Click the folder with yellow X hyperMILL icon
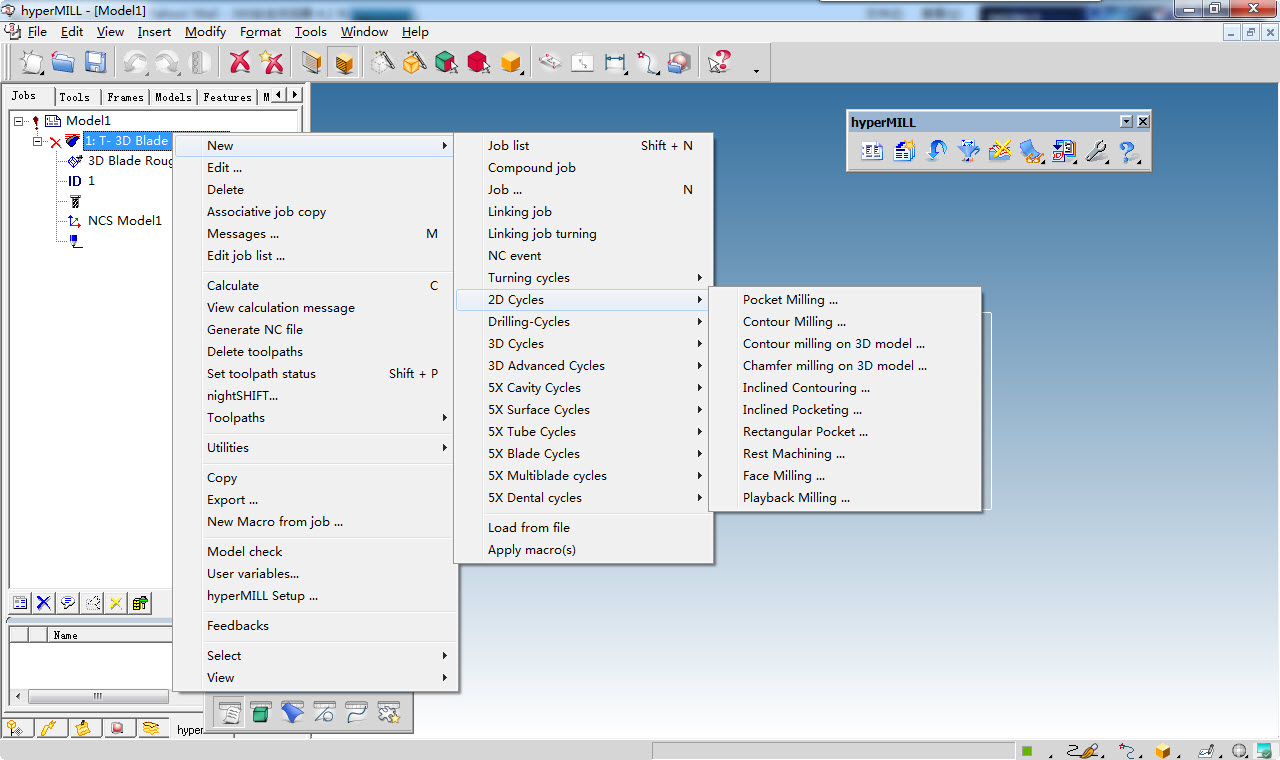Screen dimensions: 1280x760 click(x=1000, y=151)
